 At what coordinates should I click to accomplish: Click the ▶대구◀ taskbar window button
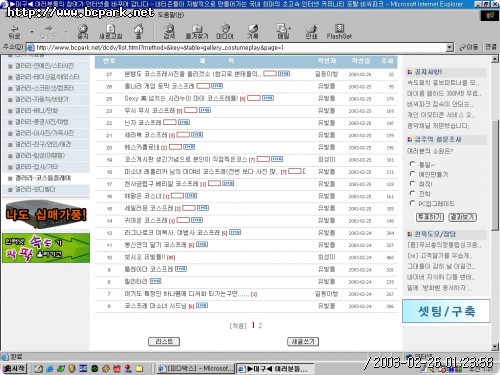[x=275, y=369]
